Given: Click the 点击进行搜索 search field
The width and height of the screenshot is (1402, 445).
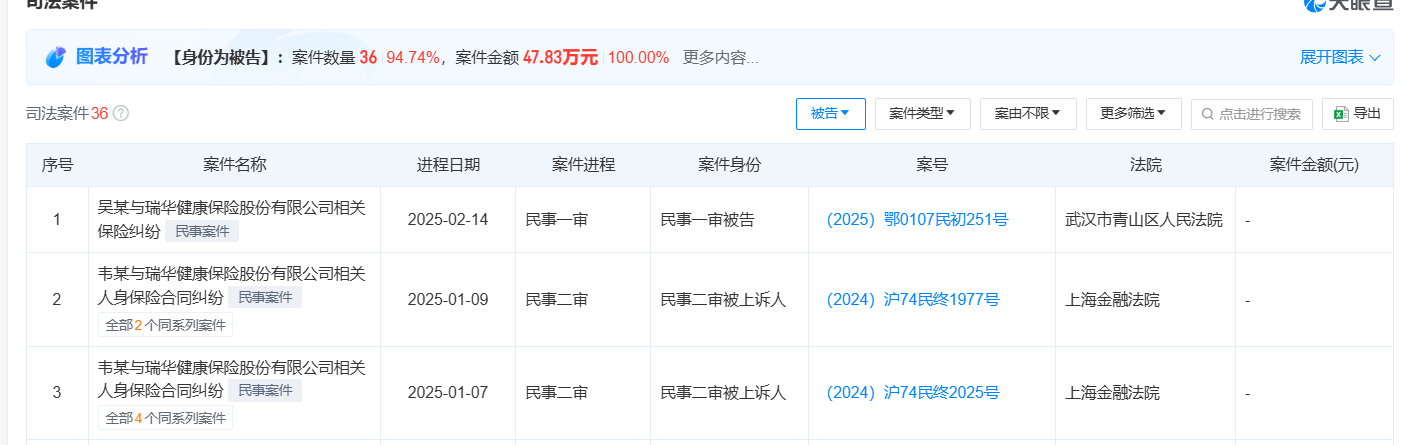Looking at the screenshot, I should pyautogui.click(x=1251, y=114).
